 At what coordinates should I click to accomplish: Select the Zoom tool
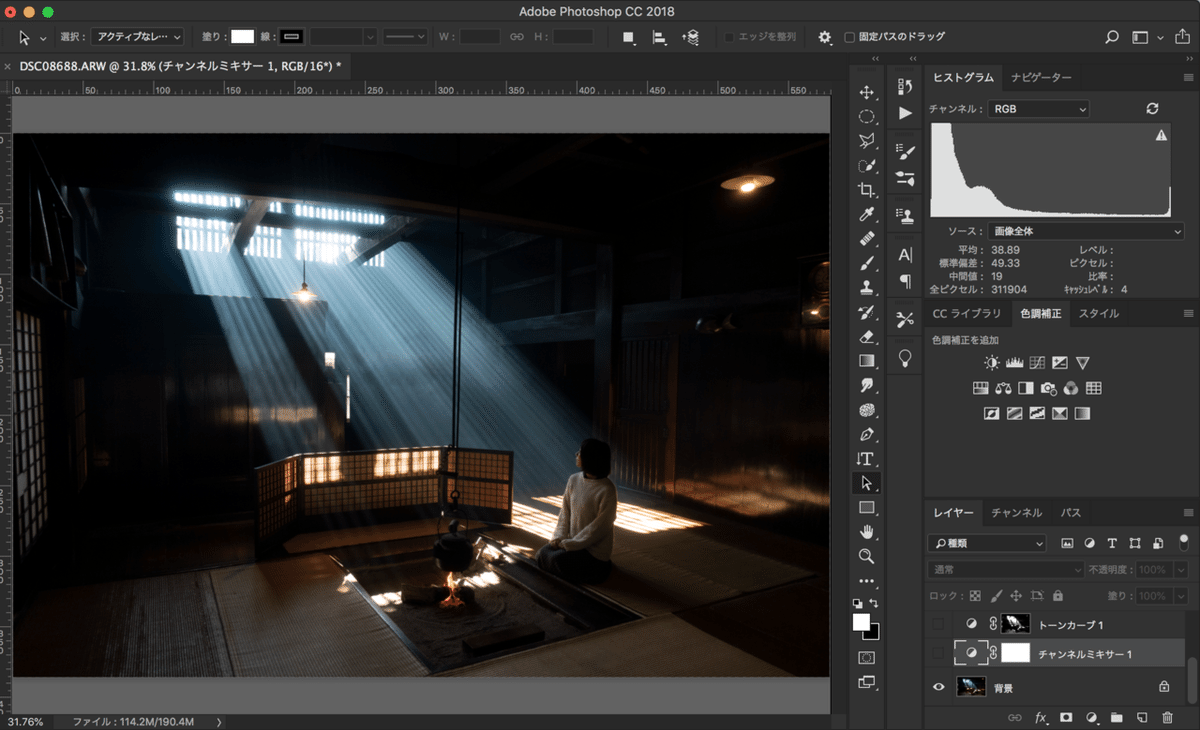pos(866,556)
